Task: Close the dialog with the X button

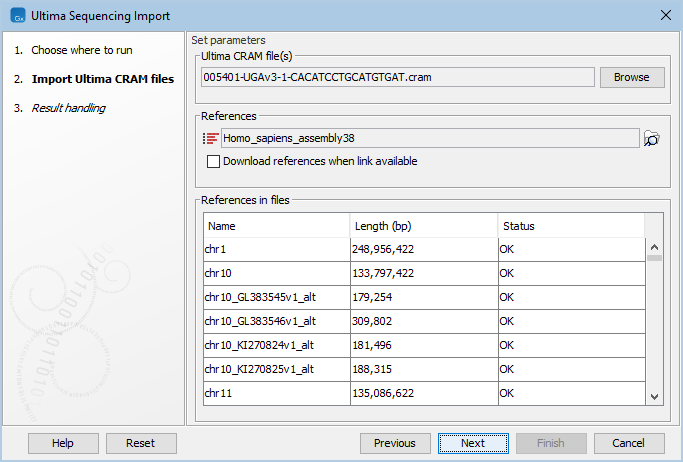Action: pos(665,16)
